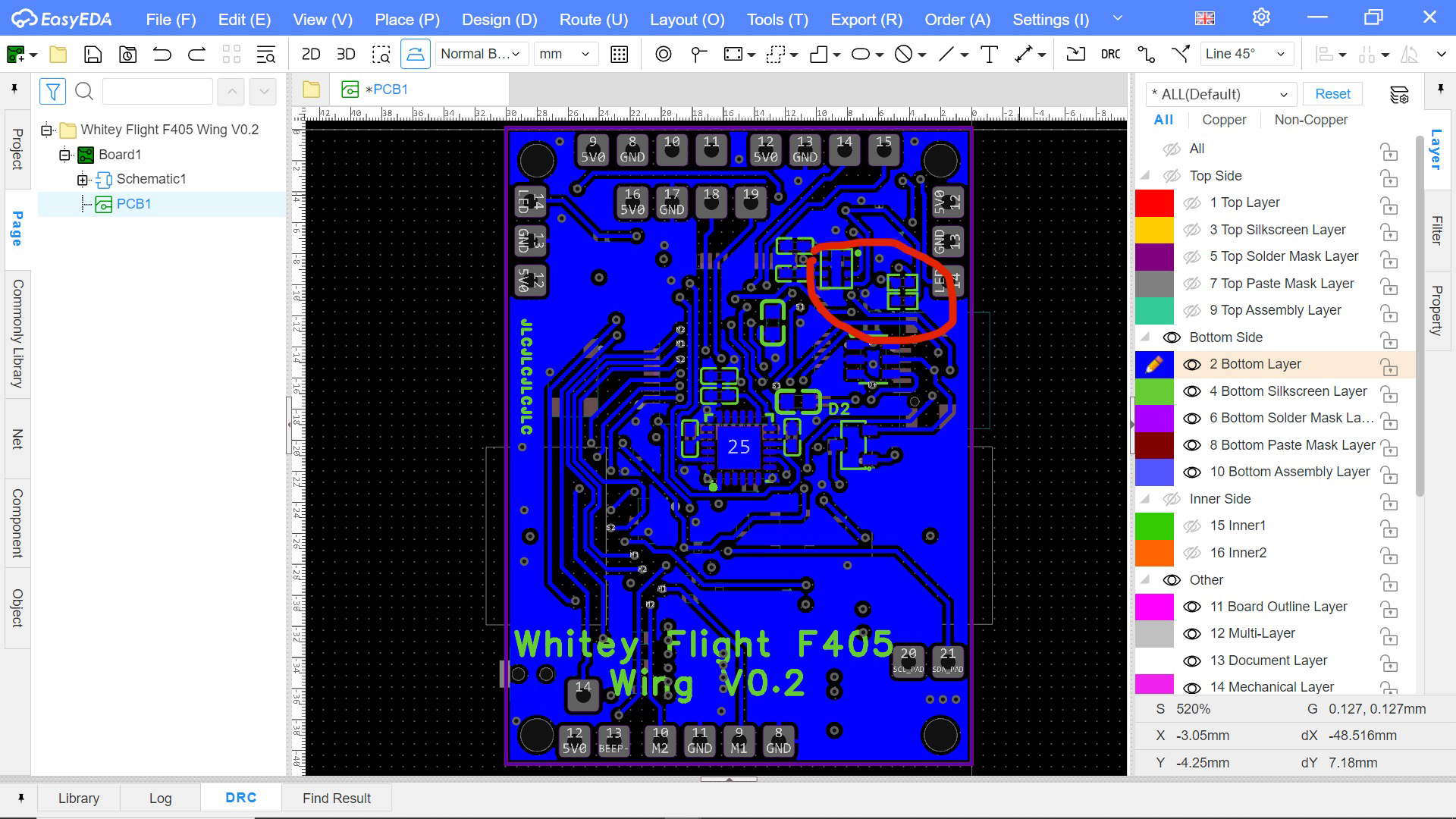Image resolution: width=1456 pixels, height=819 pixels.
Task: Click the Undo arrow icon
Action: point(162,55)
